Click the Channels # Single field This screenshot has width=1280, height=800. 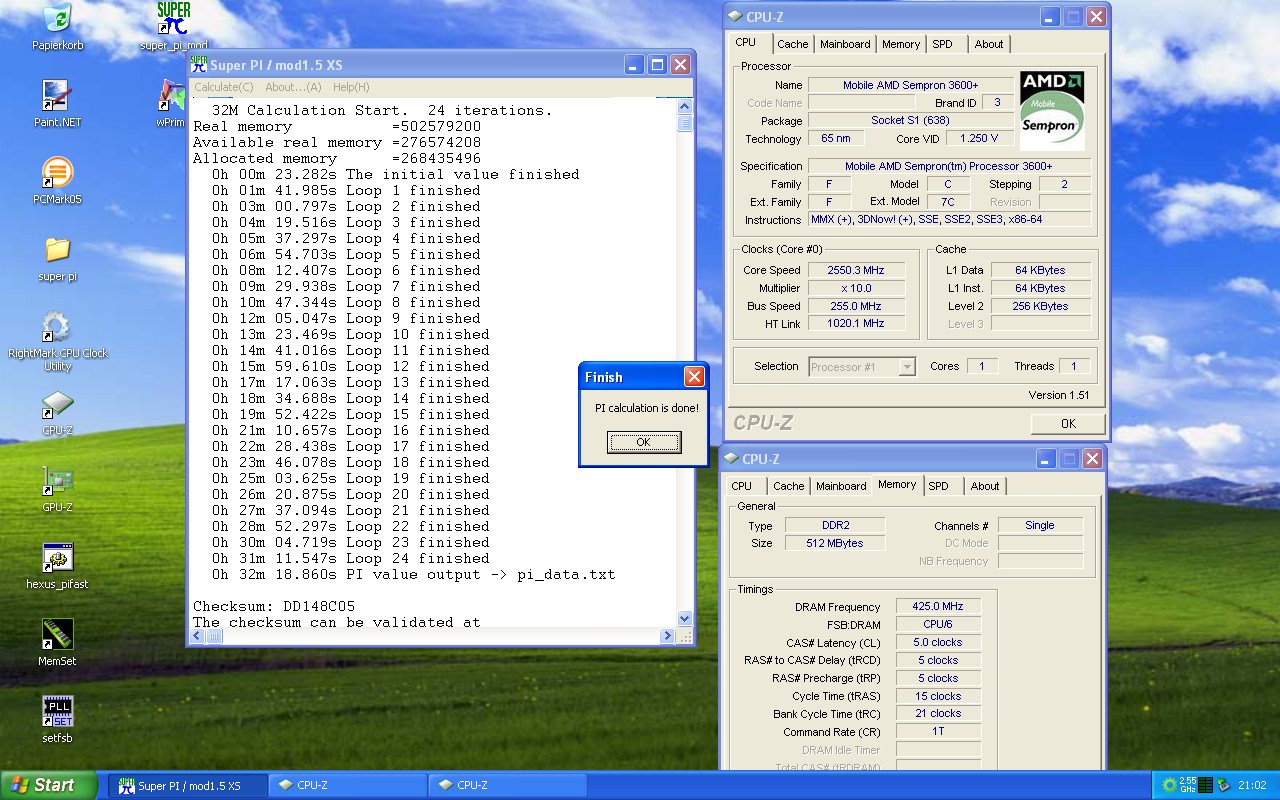[1040, 525]
